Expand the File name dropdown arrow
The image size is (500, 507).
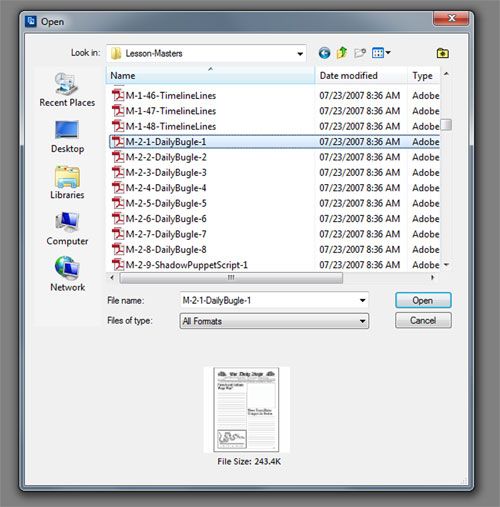click(x=362, y=301)
